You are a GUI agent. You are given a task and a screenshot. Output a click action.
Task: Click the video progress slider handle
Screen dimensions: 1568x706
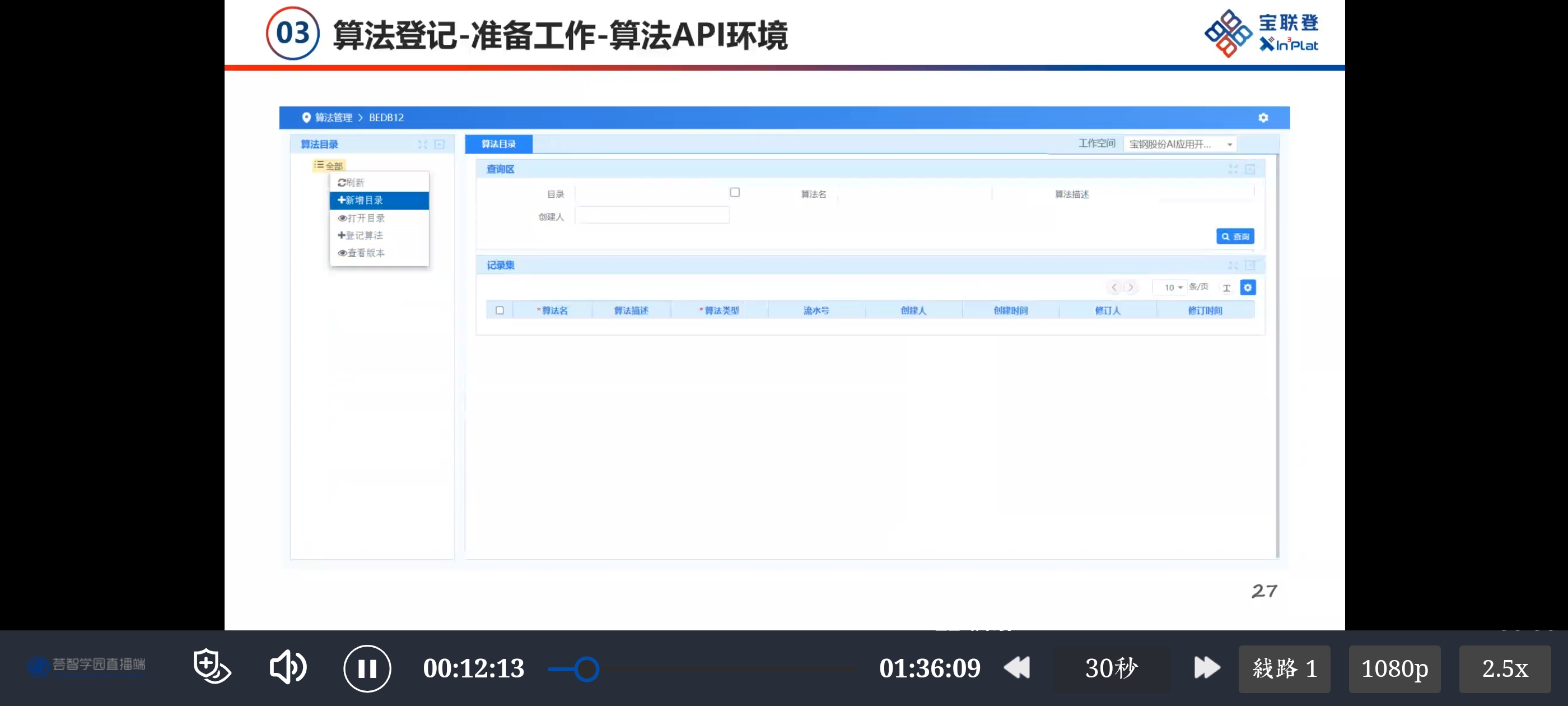(x=587, y=669)
